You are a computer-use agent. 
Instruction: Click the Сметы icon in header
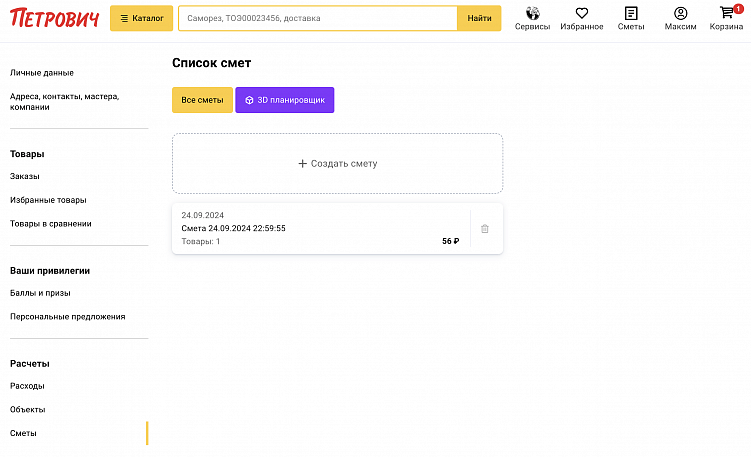coord(630,14)
